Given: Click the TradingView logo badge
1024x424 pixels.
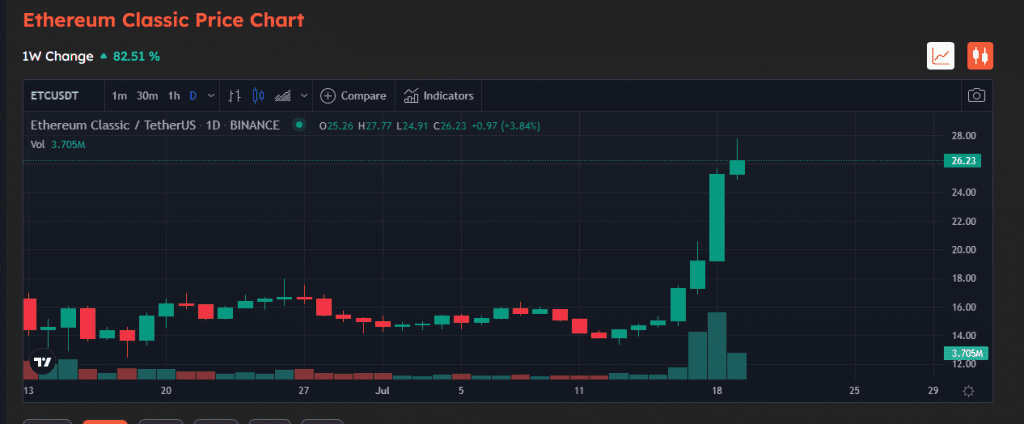Looking at the screenshot, I should pyautogui.click(x=43, y=362).
